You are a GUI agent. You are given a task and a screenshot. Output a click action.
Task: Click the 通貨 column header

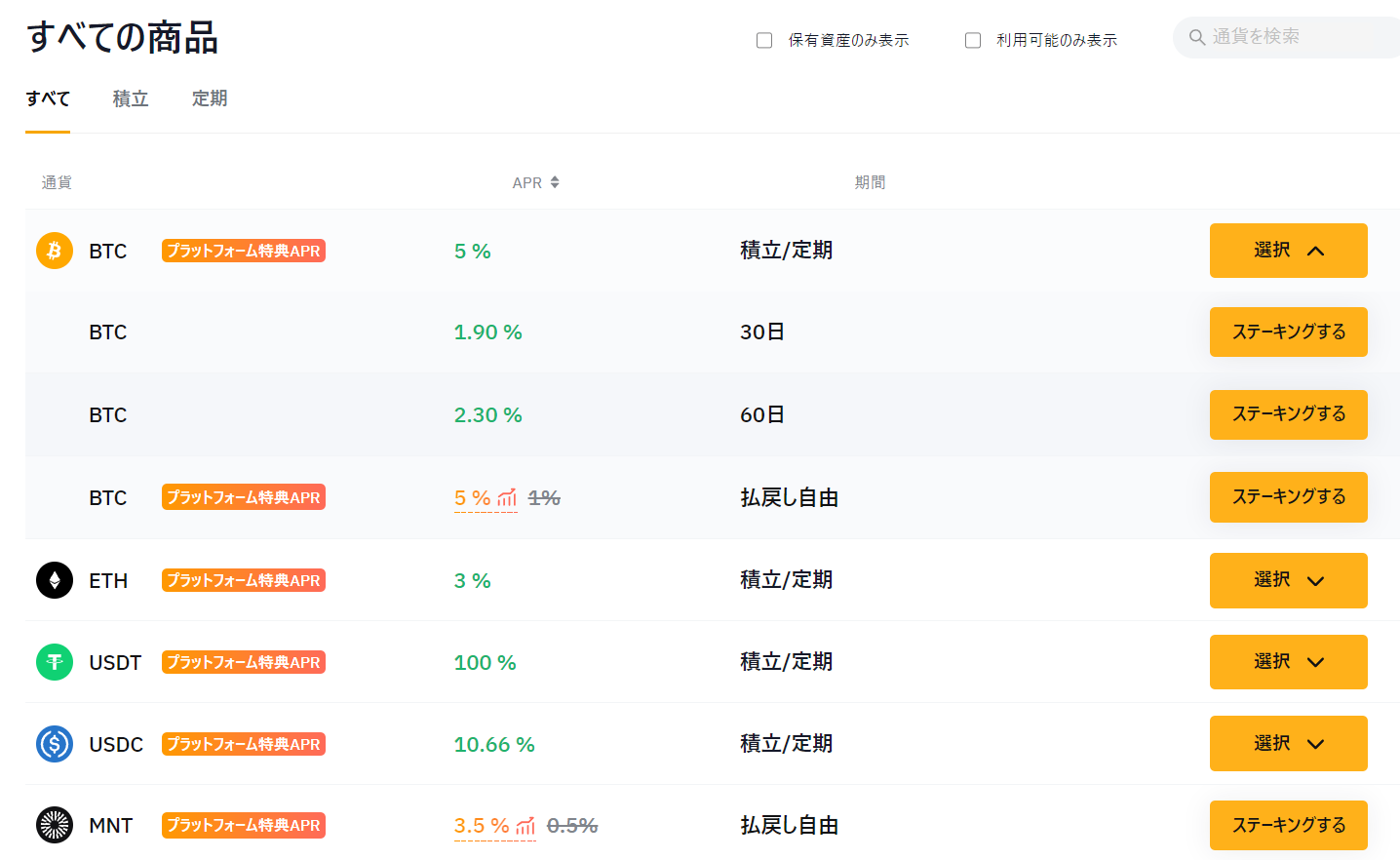coord(57,182)
